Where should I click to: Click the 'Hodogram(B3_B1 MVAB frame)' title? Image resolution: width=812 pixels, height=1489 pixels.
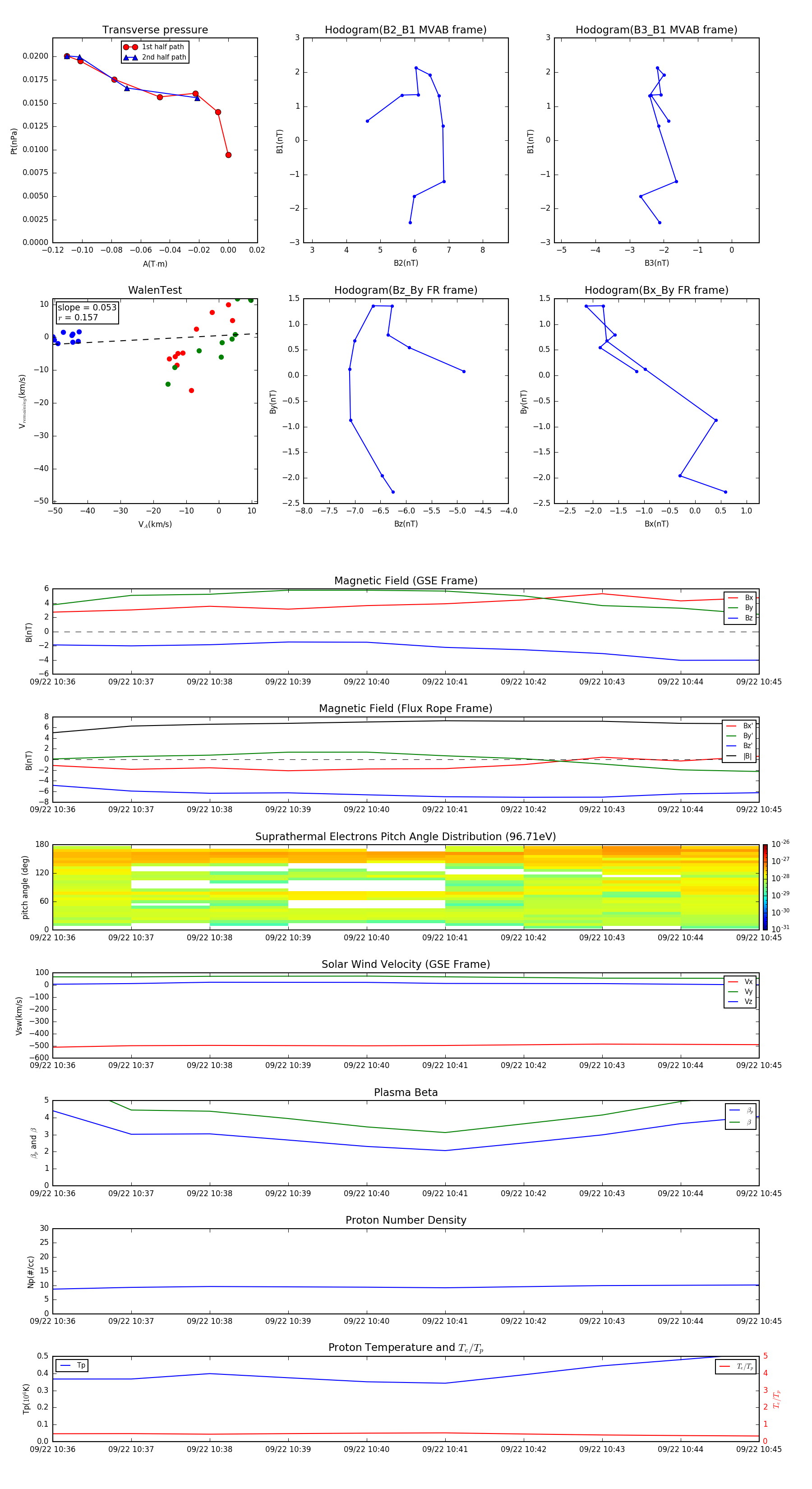tap(656, 30)
